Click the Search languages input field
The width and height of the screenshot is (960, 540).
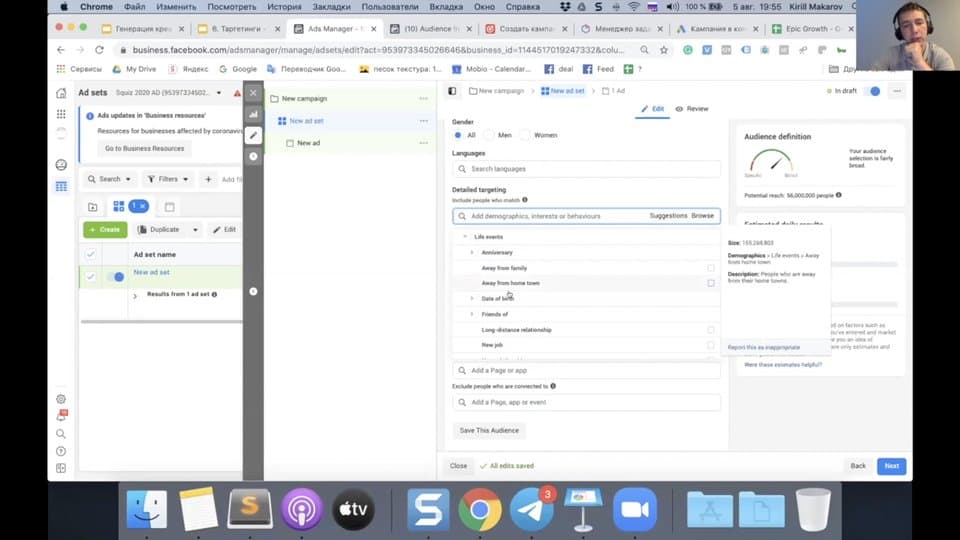(x=586, y=169)
